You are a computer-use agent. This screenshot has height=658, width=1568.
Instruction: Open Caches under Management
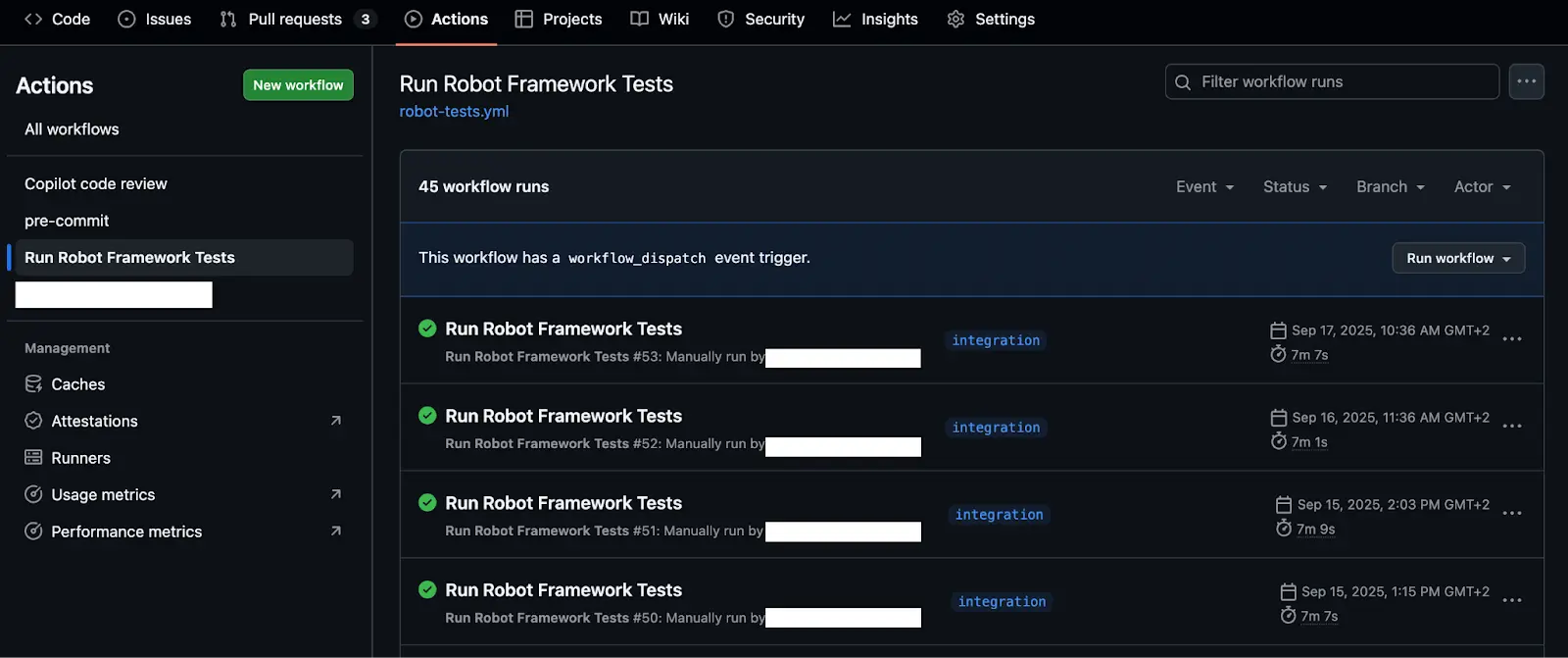coord(78,384)
